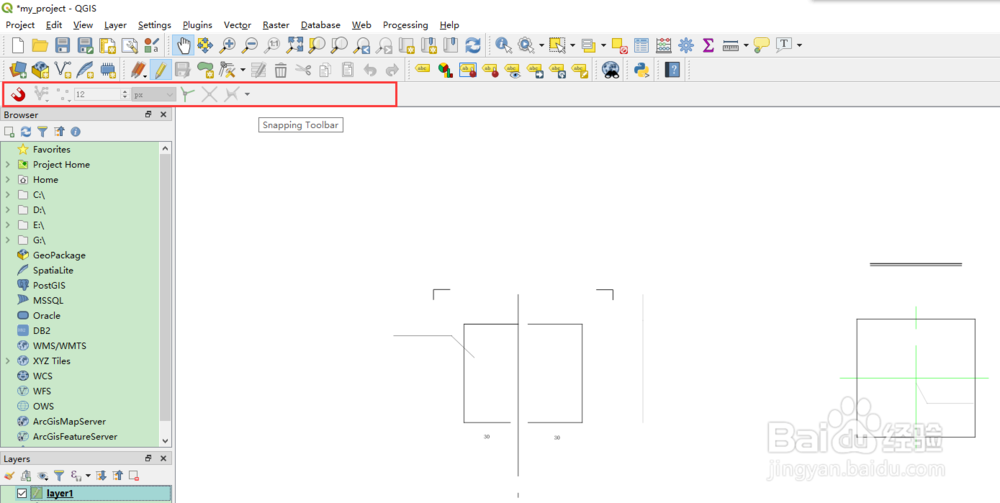Expand the XYZ Tiles node

7,361
